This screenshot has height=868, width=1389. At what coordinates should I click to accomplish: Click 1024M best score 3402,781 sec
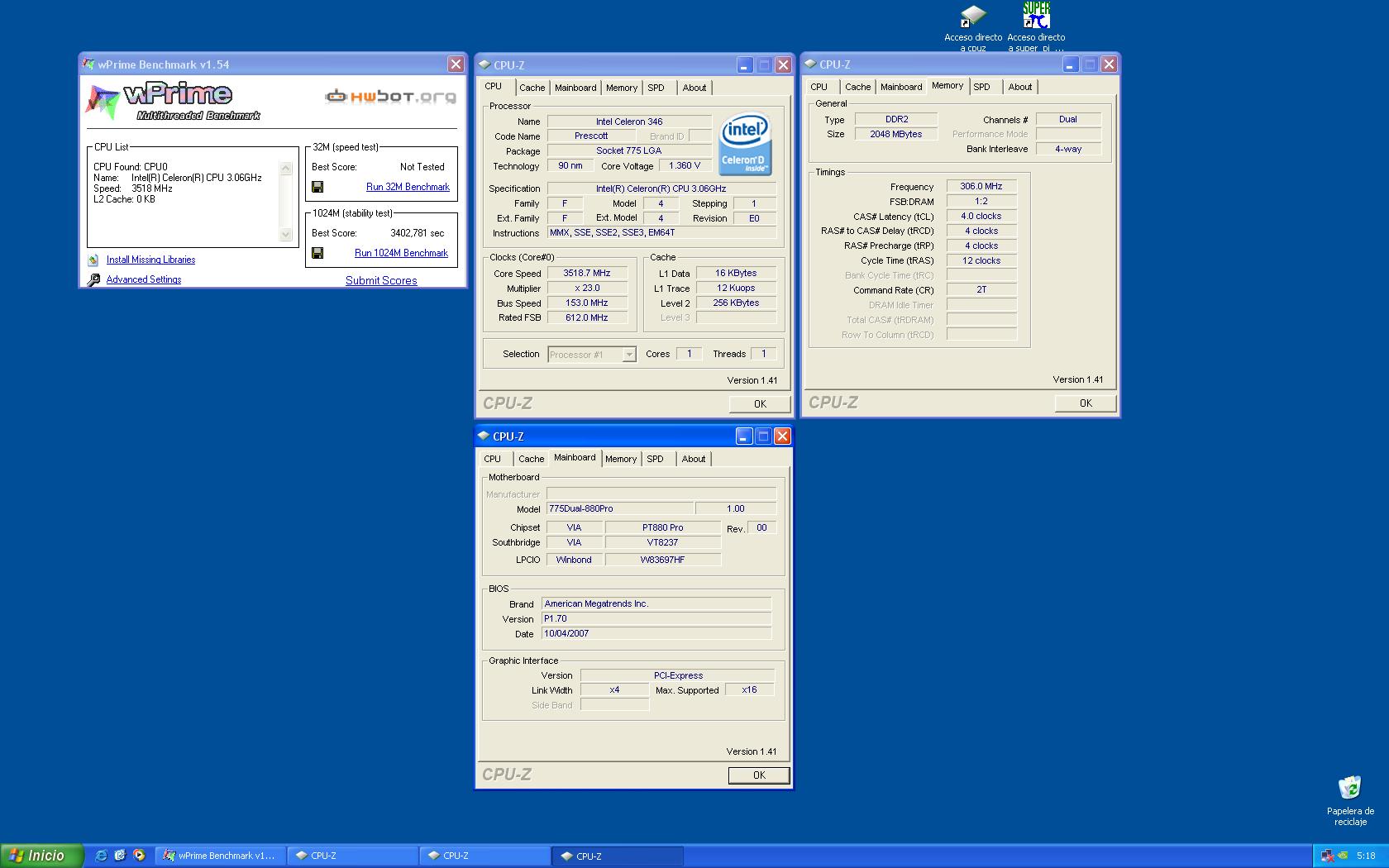point(417,233)
